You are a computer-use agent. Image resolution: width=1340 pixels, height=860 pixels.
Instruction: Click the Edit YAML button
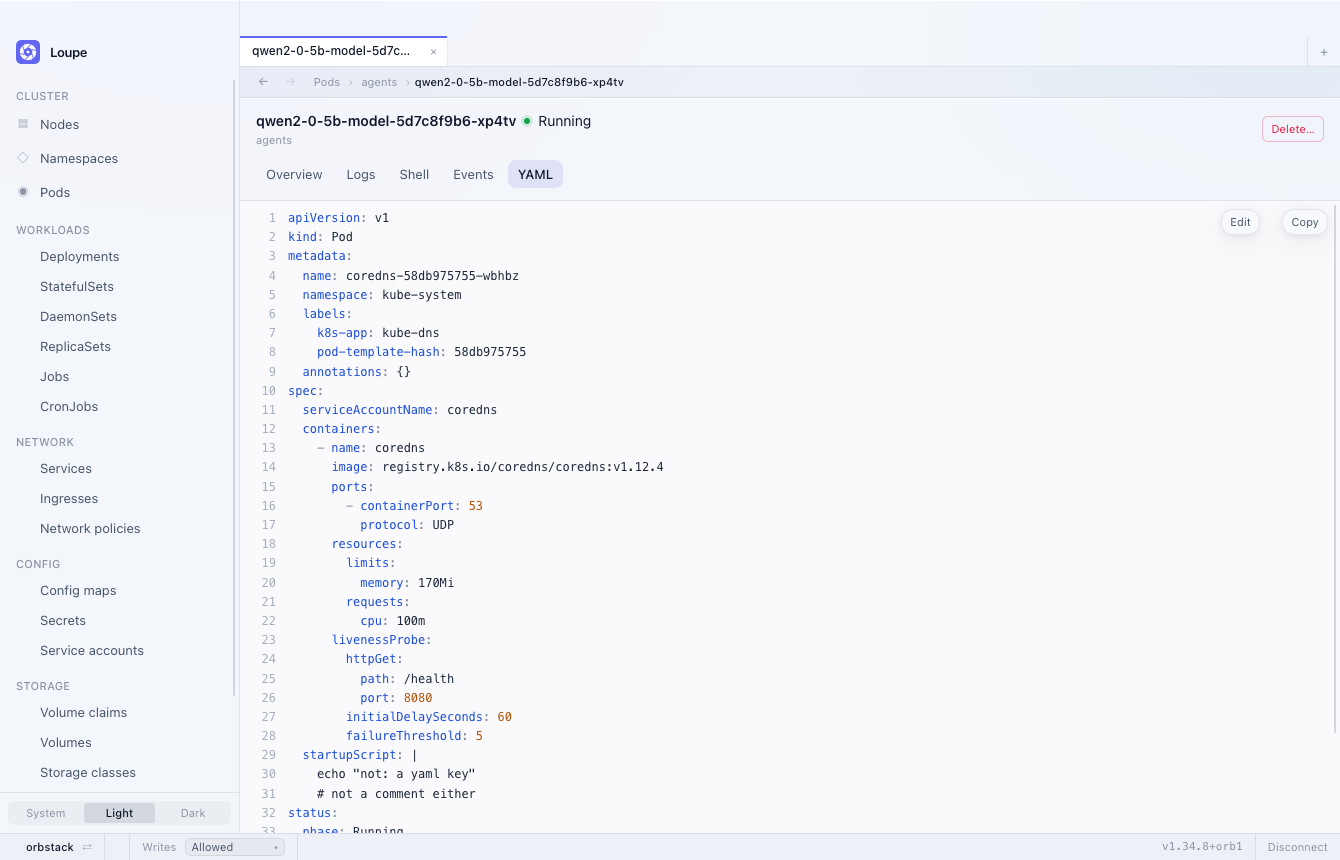pos(1240,222)
